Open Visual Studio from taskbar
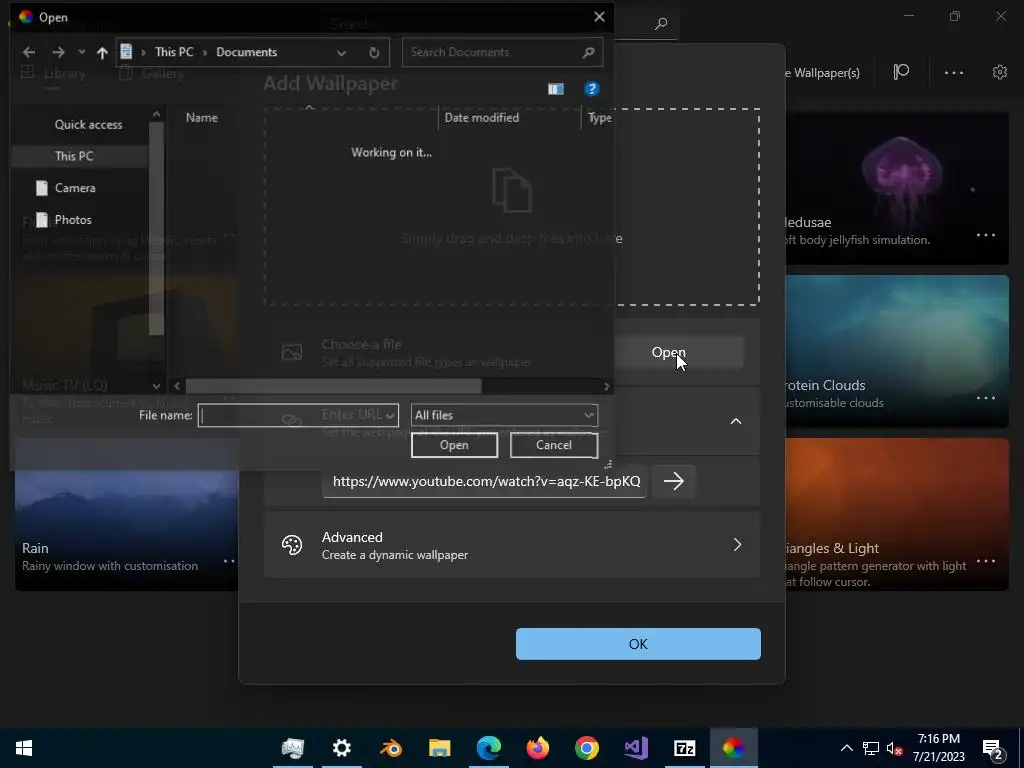Image resolution: width=1024 pixels, height=768 pixels. pyautogui.click(x=635, y=748)
